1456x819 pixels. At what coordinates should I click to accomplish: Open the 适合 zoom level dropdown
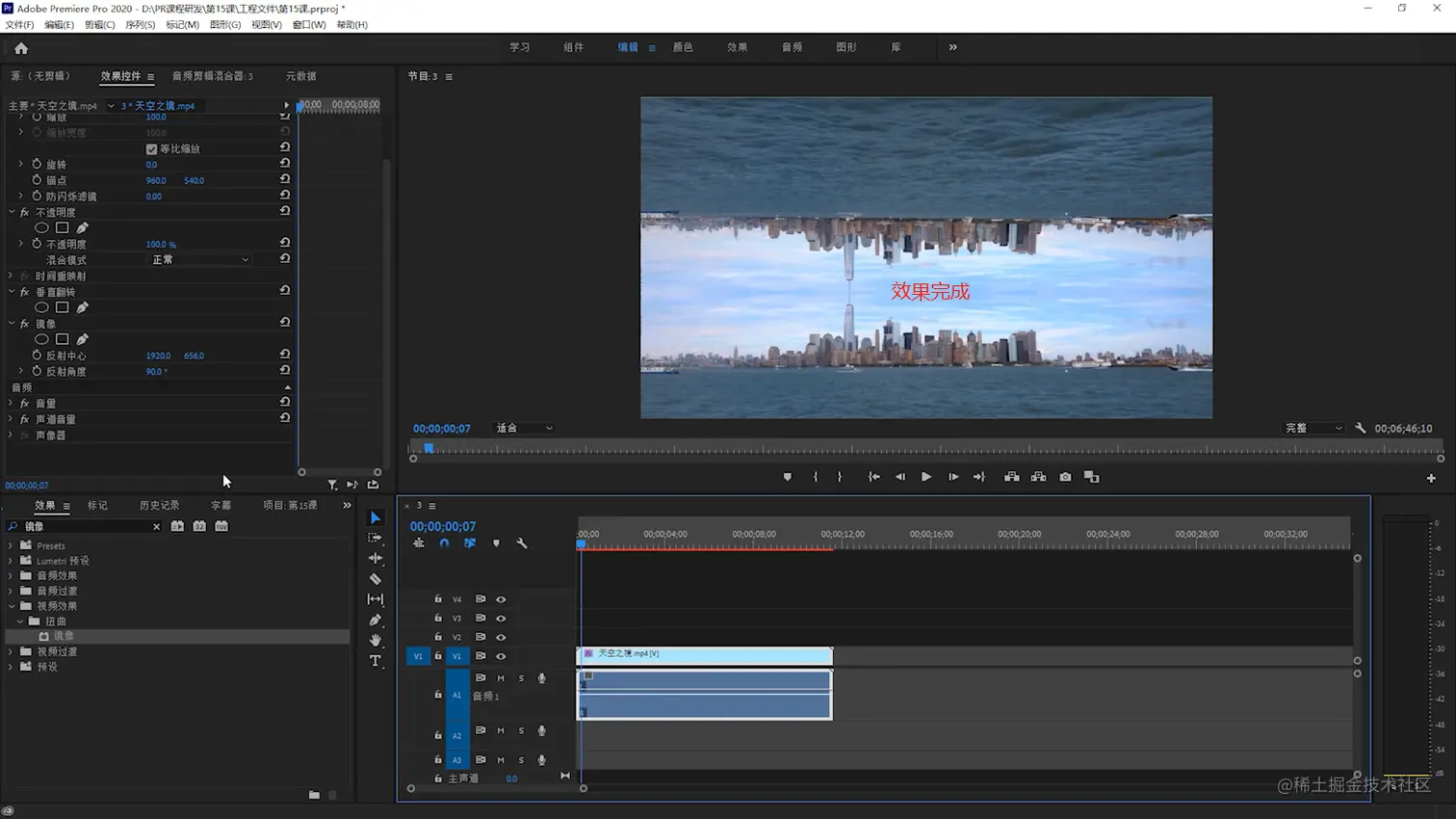tap(524, 428)
